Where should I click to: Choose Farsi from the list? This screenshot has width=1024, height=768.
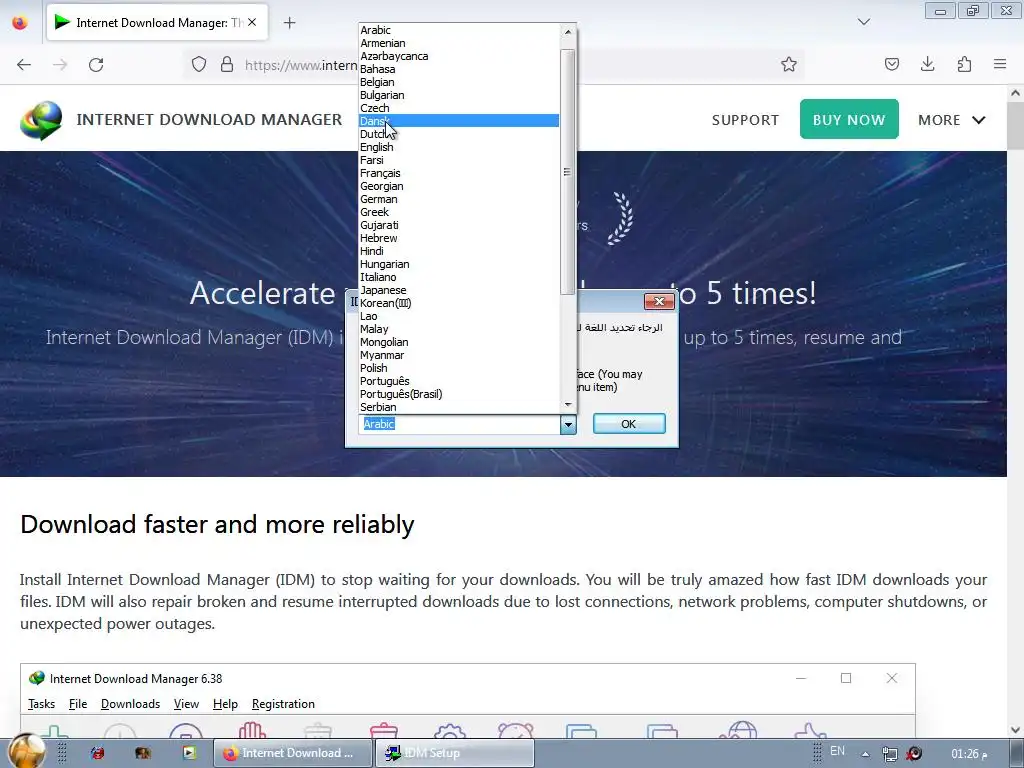pyautogui.click(x=459, y=160)
